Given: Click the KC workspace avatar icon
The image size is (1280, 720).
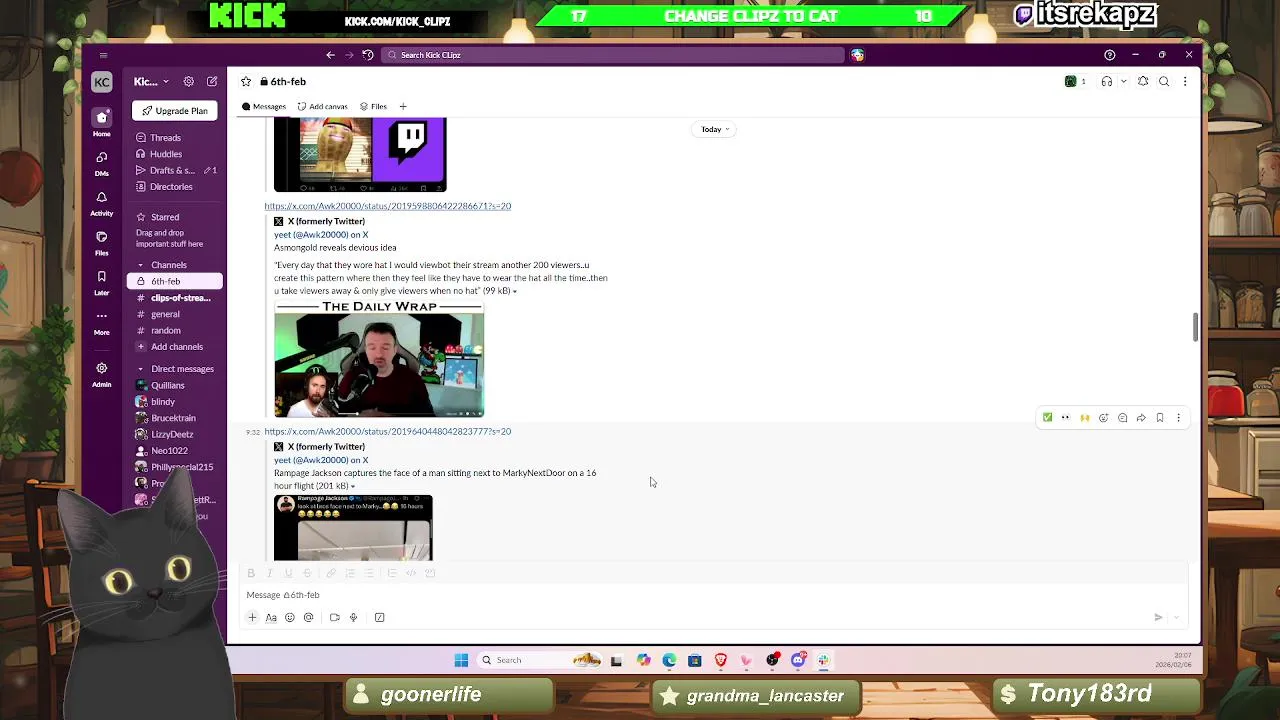Looking at the screenshot, I should [101, 82].
